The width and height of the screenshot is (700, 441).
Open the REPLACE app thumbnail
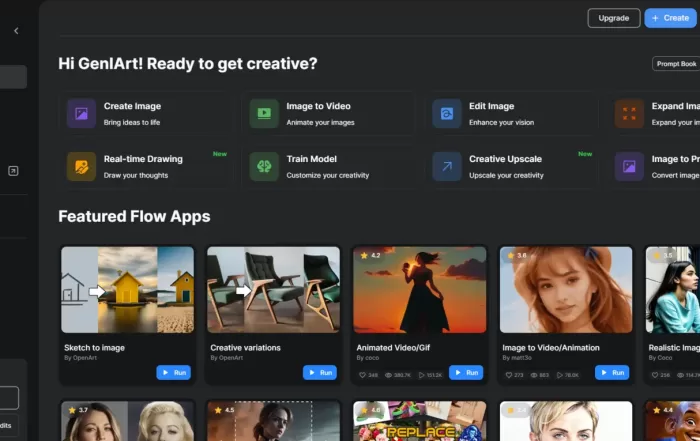(420, 421)
